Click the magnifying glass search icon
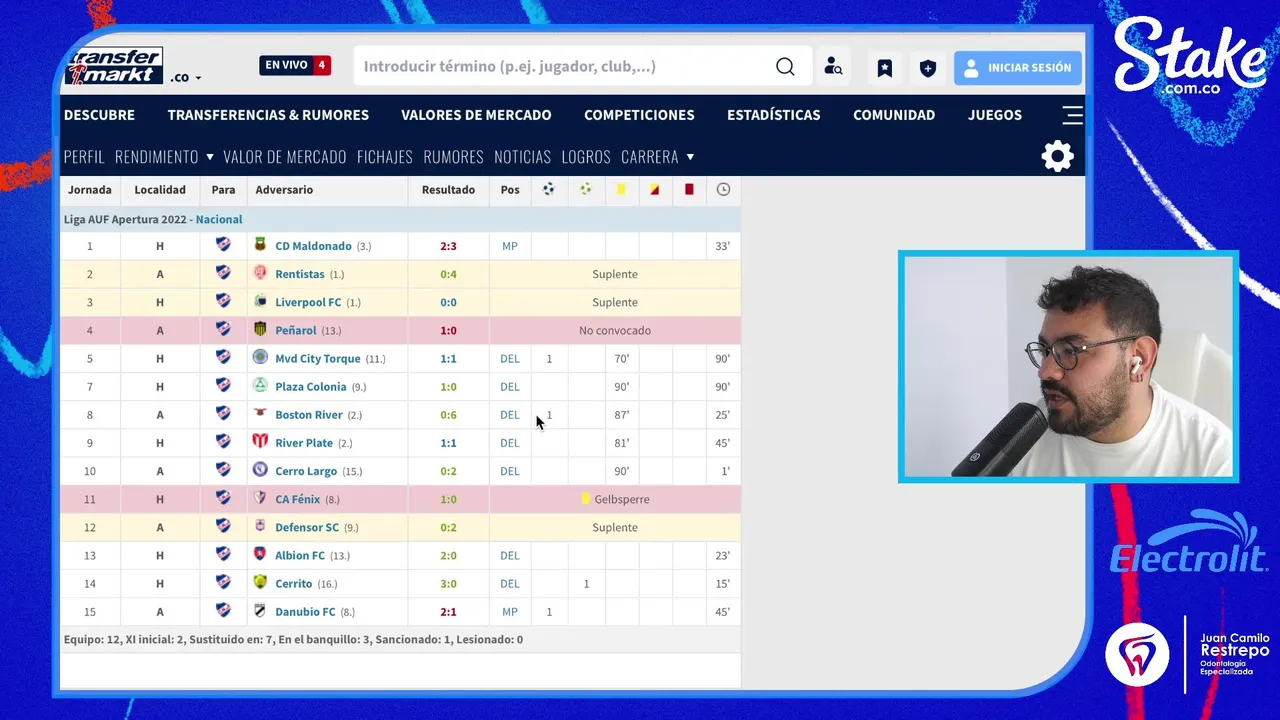Image resolution: width=1280 pixels, height=720 pixels. tap(785, 67)
